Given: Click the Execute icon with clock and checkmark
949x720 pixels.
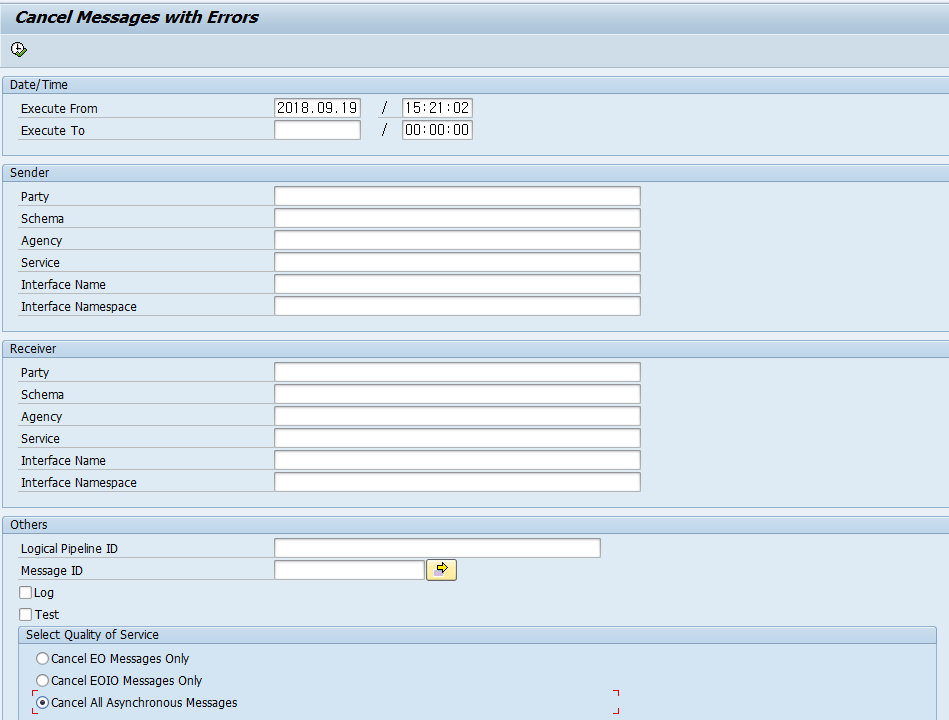Looking at the screenshot, I should (x=17, y=49).
